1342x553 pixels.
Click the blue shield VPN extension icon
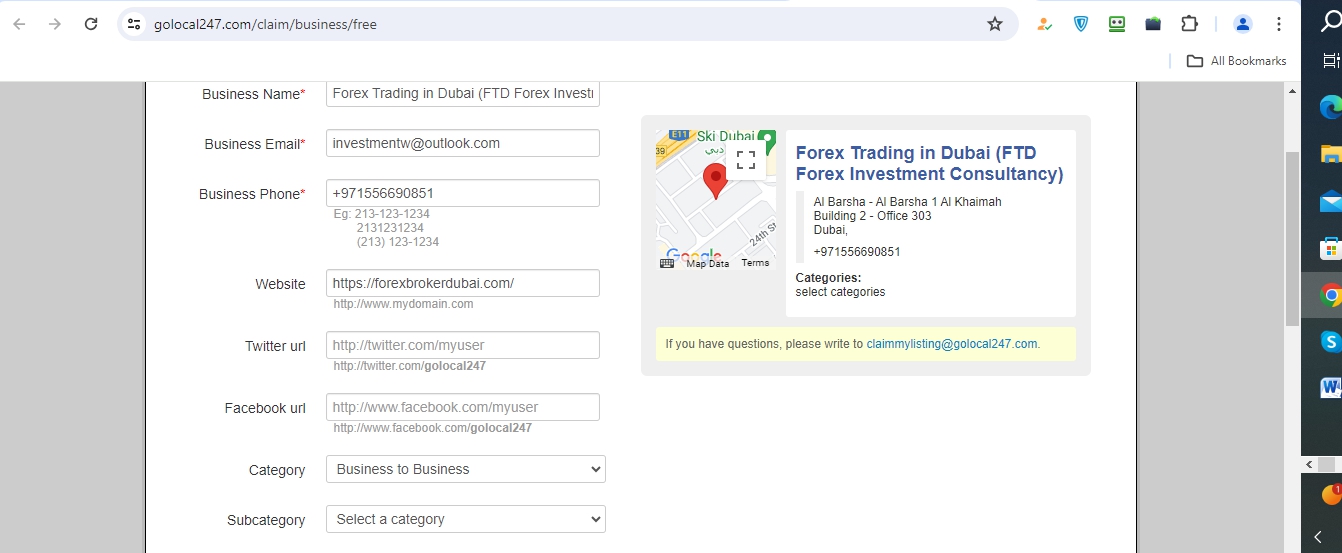(1081, 24)
